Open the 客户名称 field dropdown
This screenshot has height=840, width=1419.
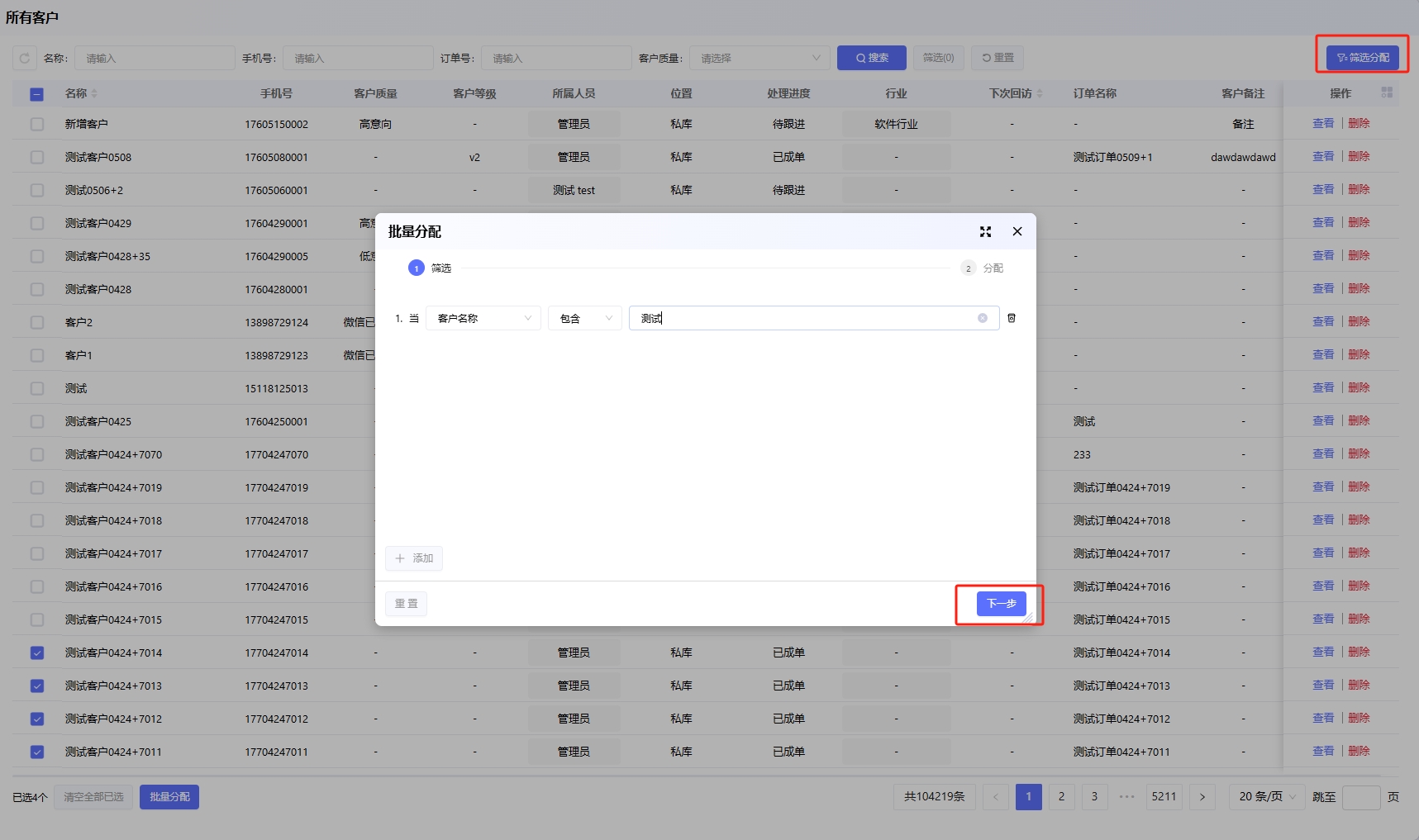pyautogui.click(x=483, y=318)
